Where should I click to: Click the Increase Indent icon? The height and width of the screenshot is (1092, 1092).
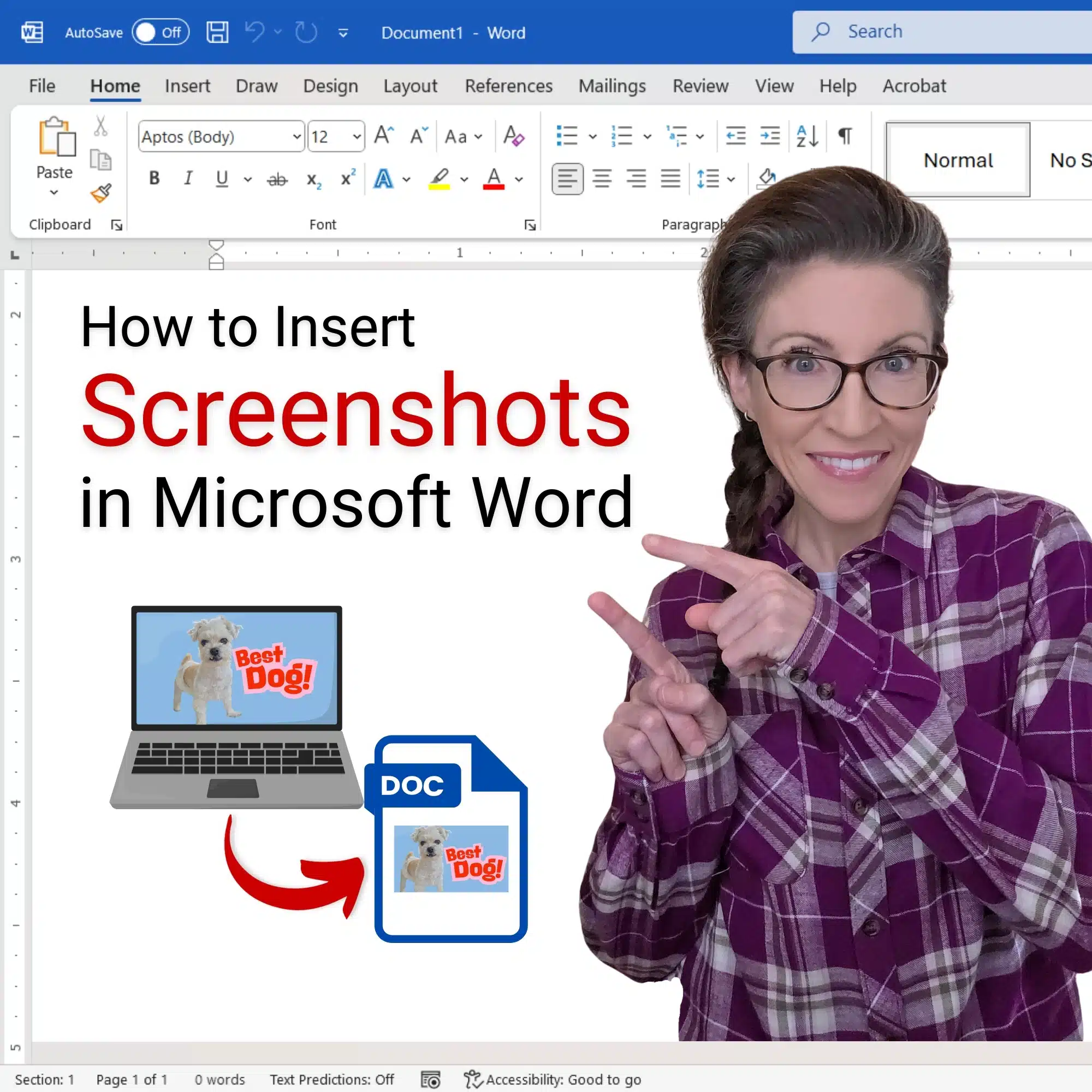coord(770,136)
